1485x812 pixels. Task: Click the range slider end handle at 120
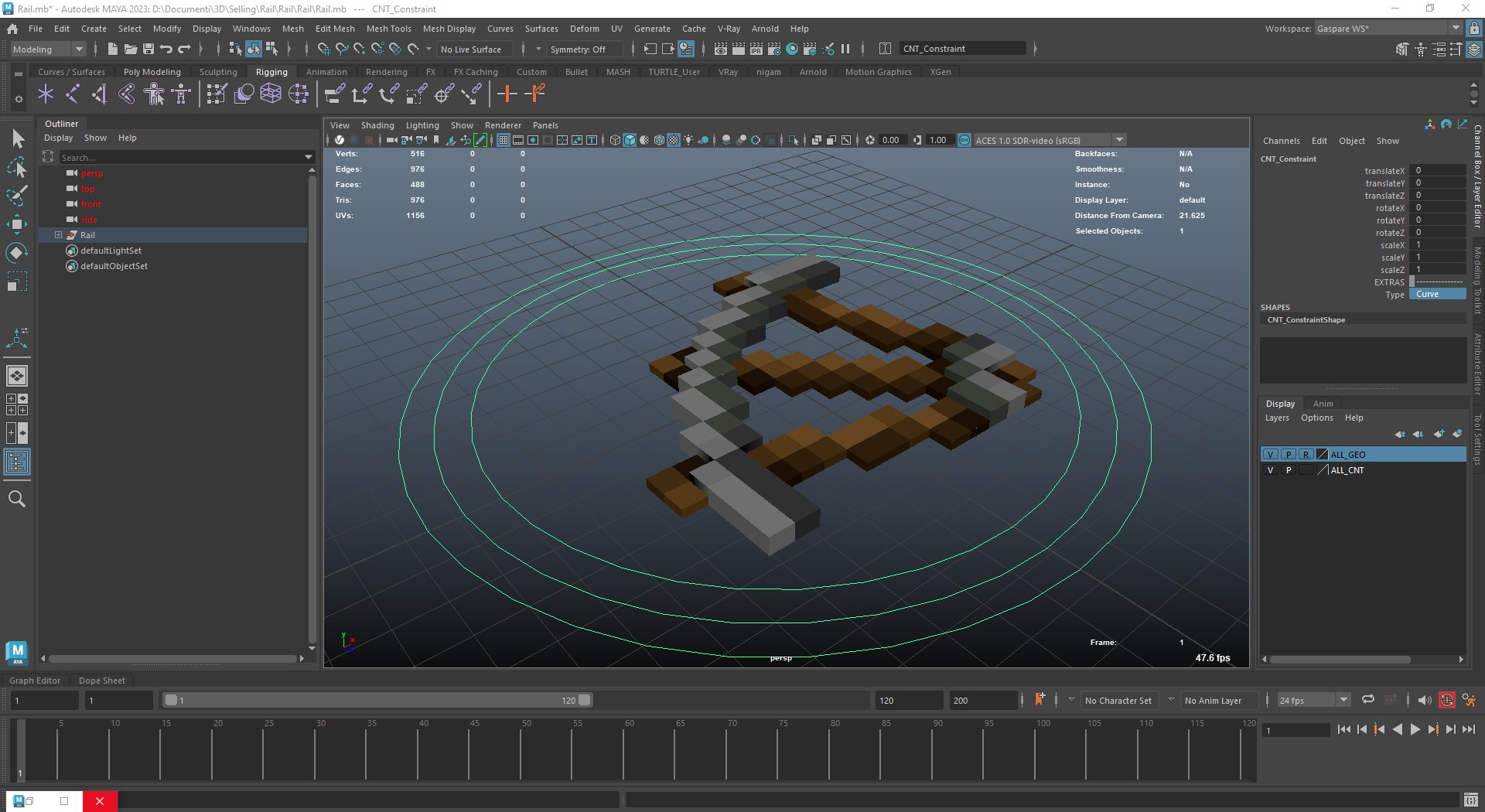point(585,700)
